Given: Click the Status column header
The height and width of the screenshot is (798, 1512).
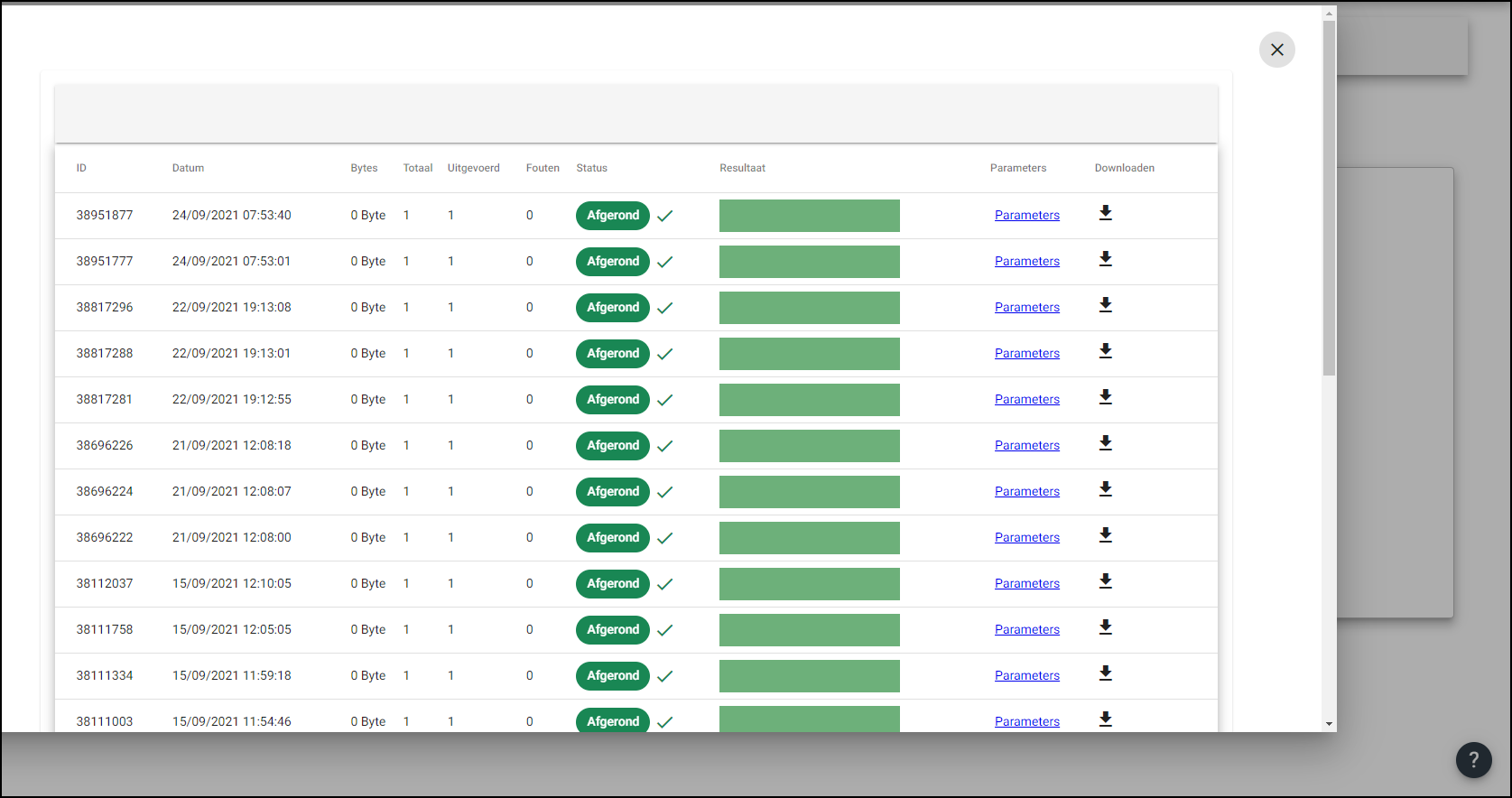Looking at the screenshot, I should tap(591, 168).
